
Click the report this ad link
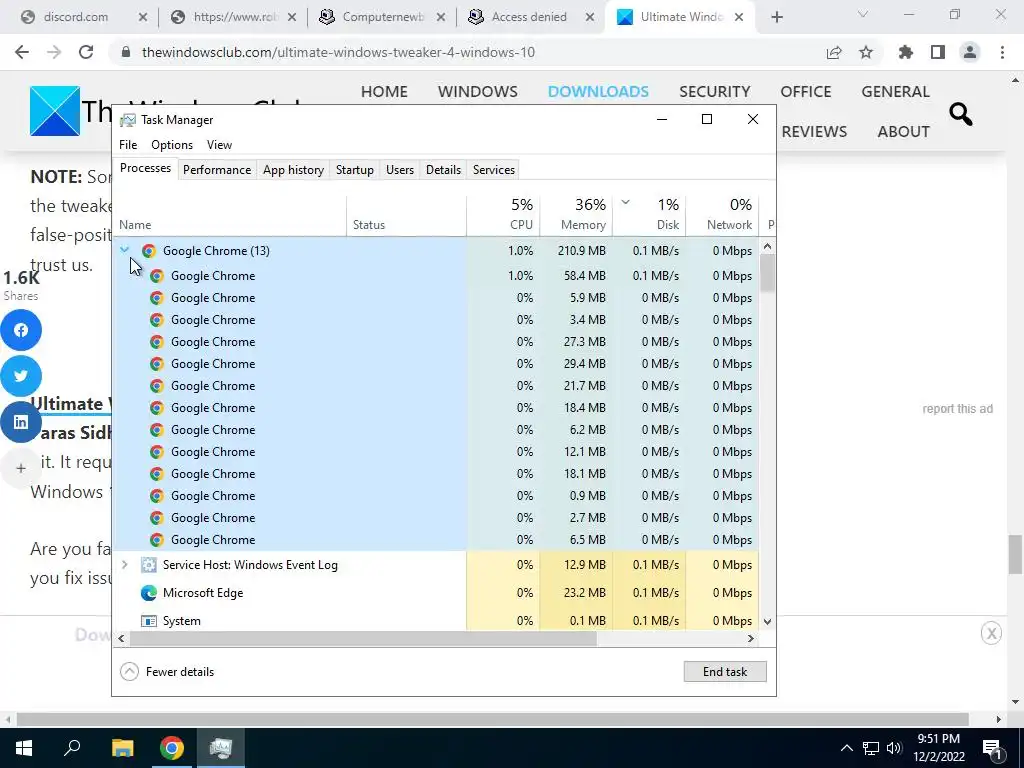tap(957, 409)
